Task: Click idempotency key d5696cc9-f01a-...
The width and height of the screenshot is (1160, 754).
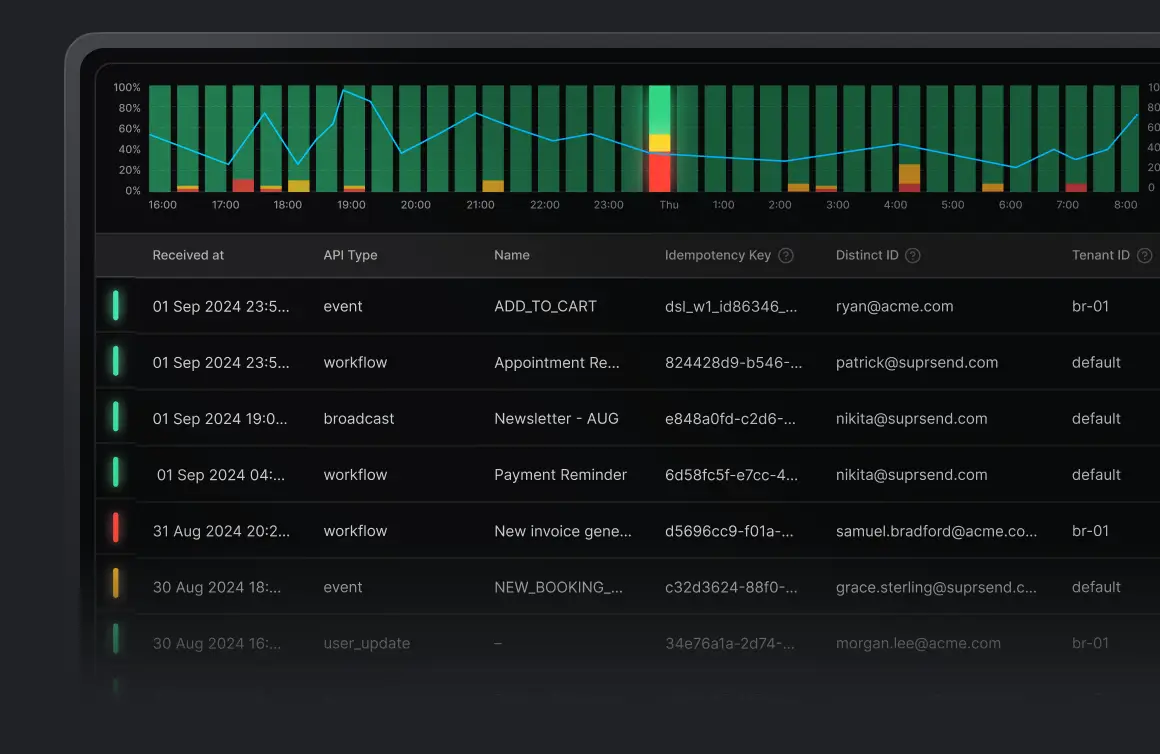Action: tap(729, 531)
